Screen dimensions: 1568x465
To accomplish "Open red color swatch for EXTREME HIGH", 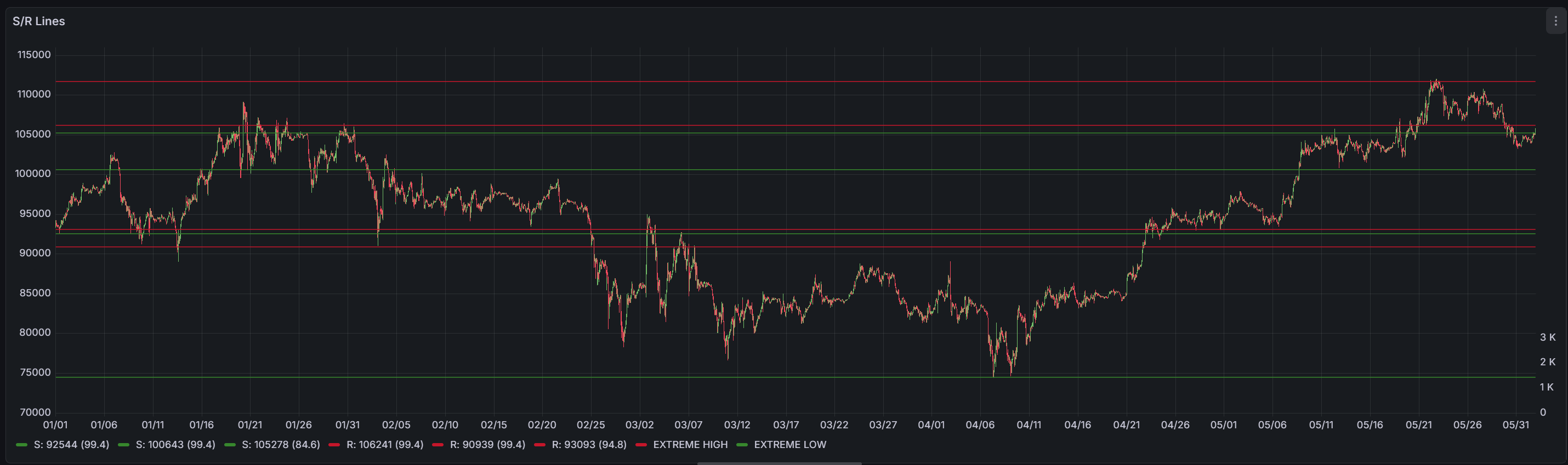I will coord(641,445).
